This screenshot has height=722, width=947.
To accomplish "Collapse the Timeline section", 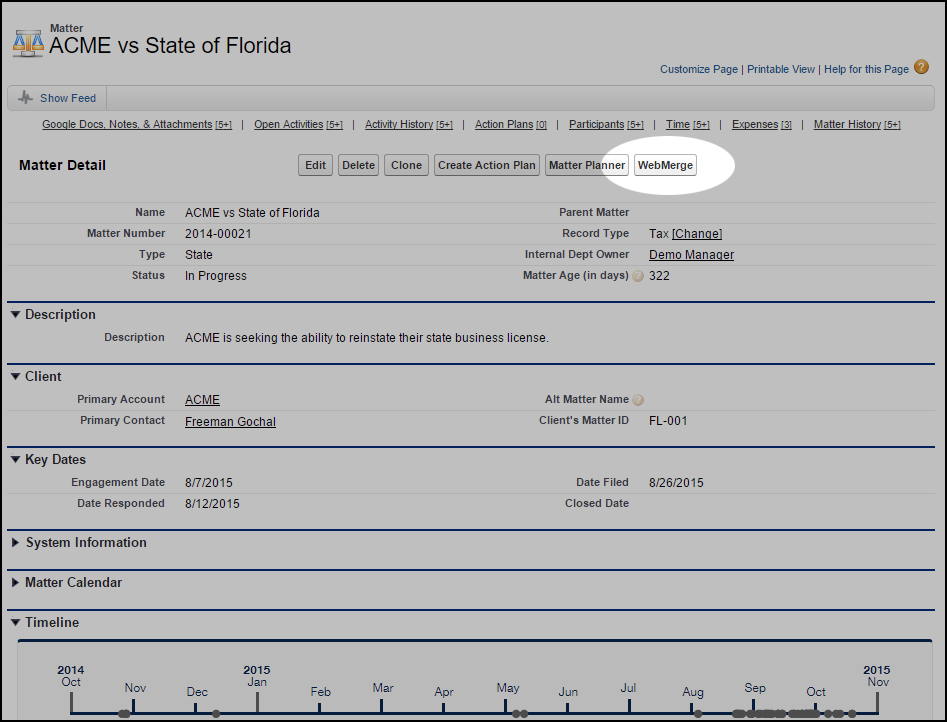I will pos(15,623).
